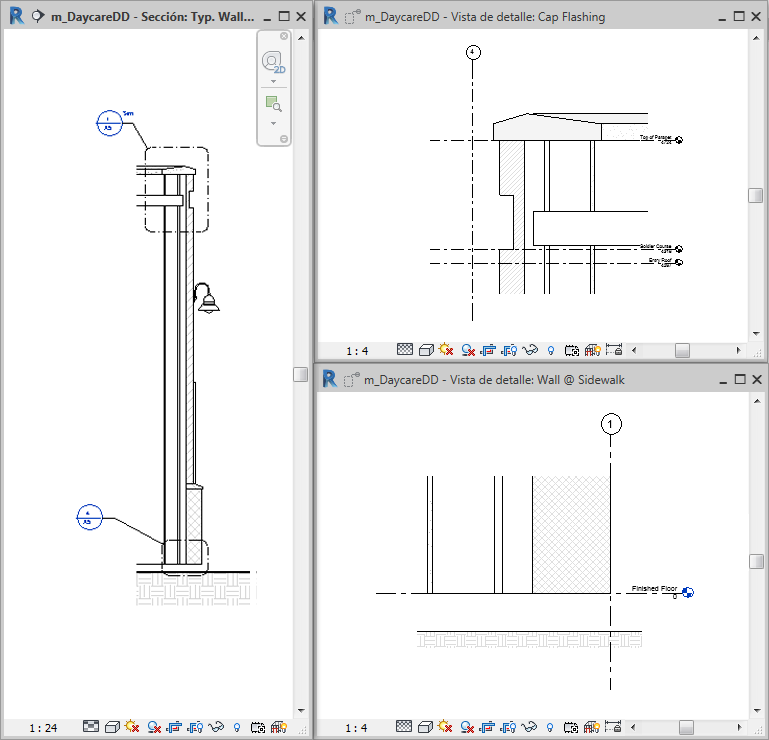Expand the zoom options dropdown arrow
Image resolution: width=769 pixels, height=740 pixels.
click(274, 123)
